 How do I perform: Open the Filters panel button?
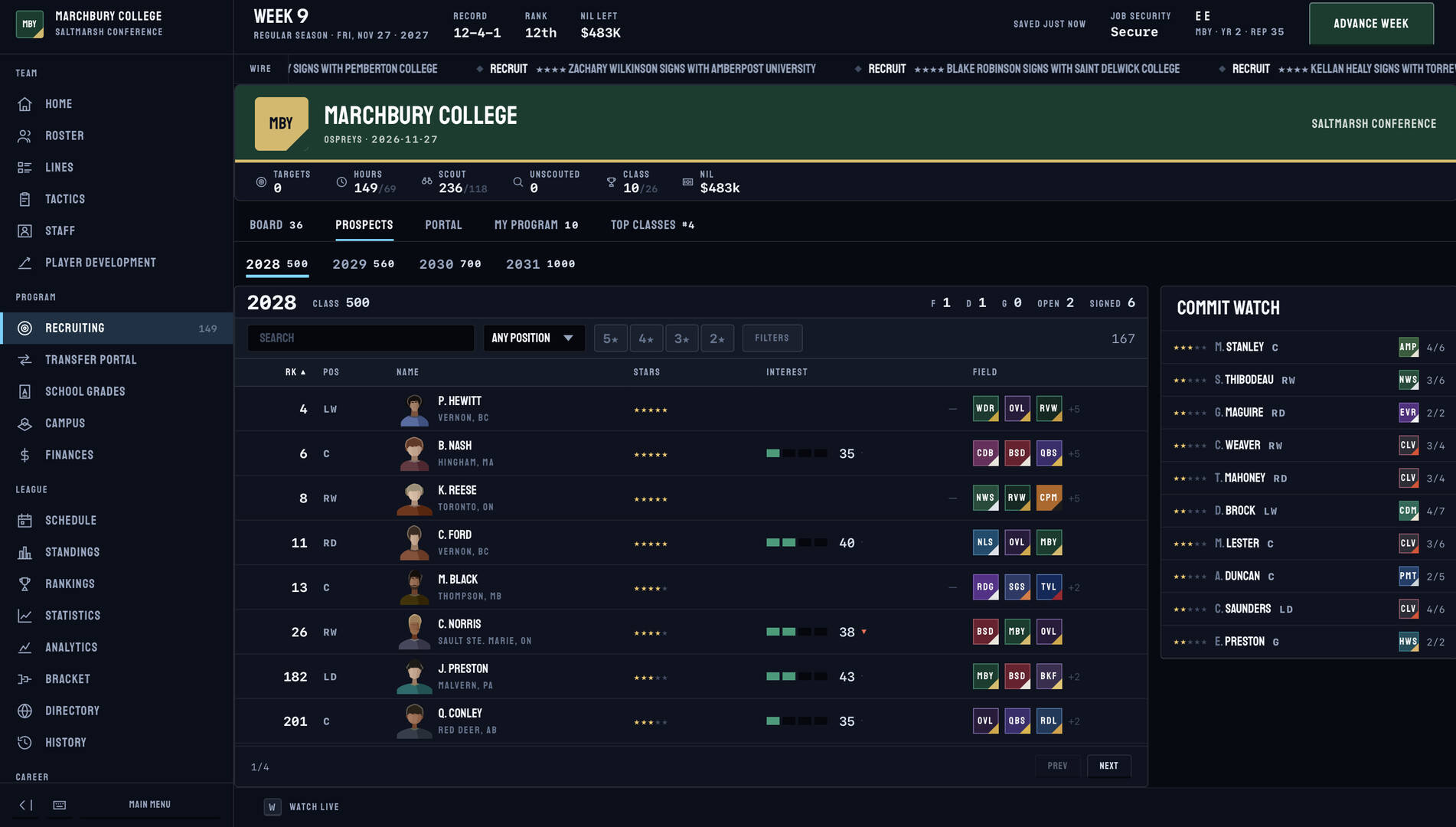[x=772, y=338]
